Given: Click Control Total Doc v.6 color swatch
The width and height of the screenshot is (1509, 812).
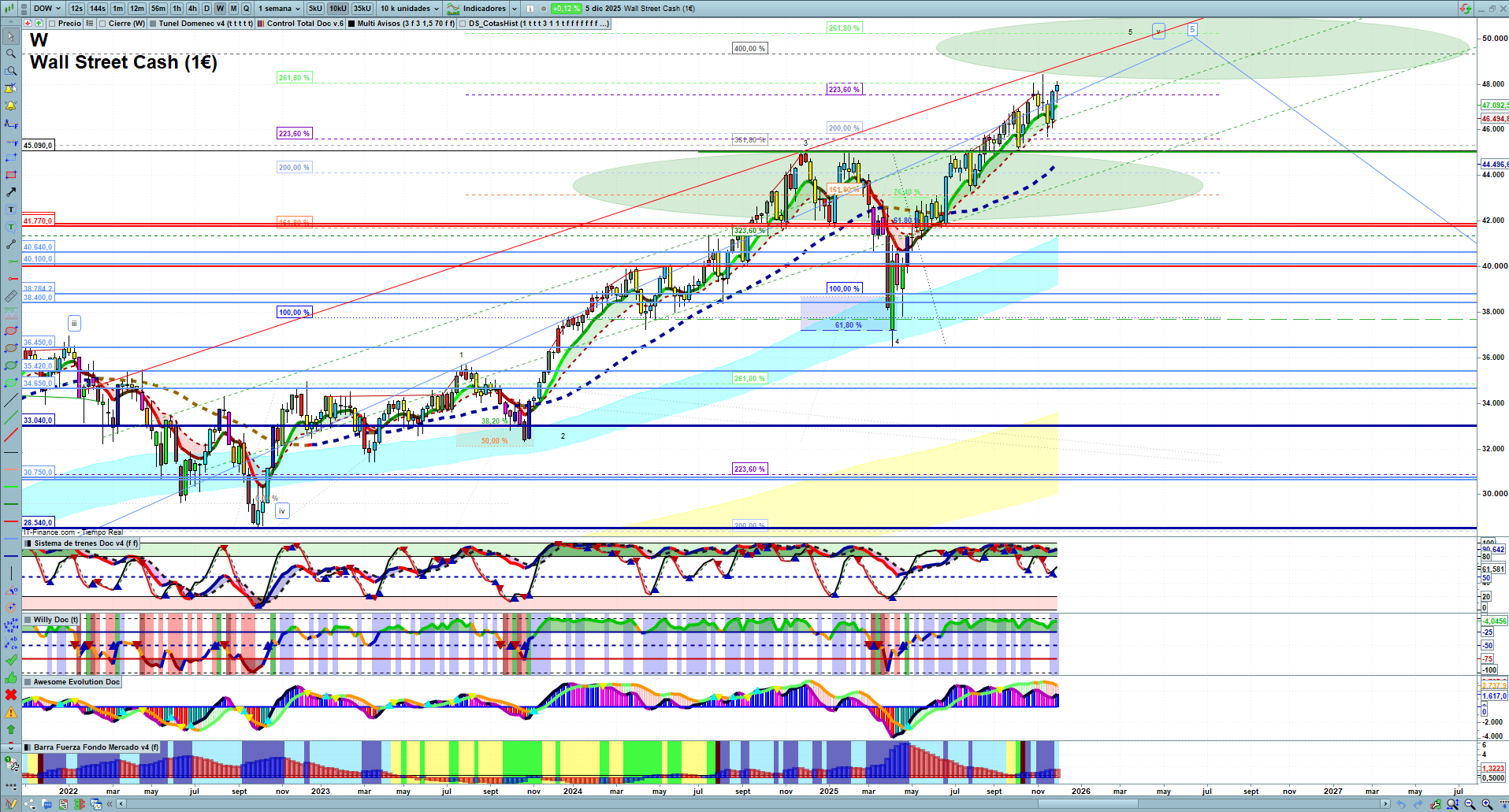Looking at the screenshot, I should tap(261, 24).
